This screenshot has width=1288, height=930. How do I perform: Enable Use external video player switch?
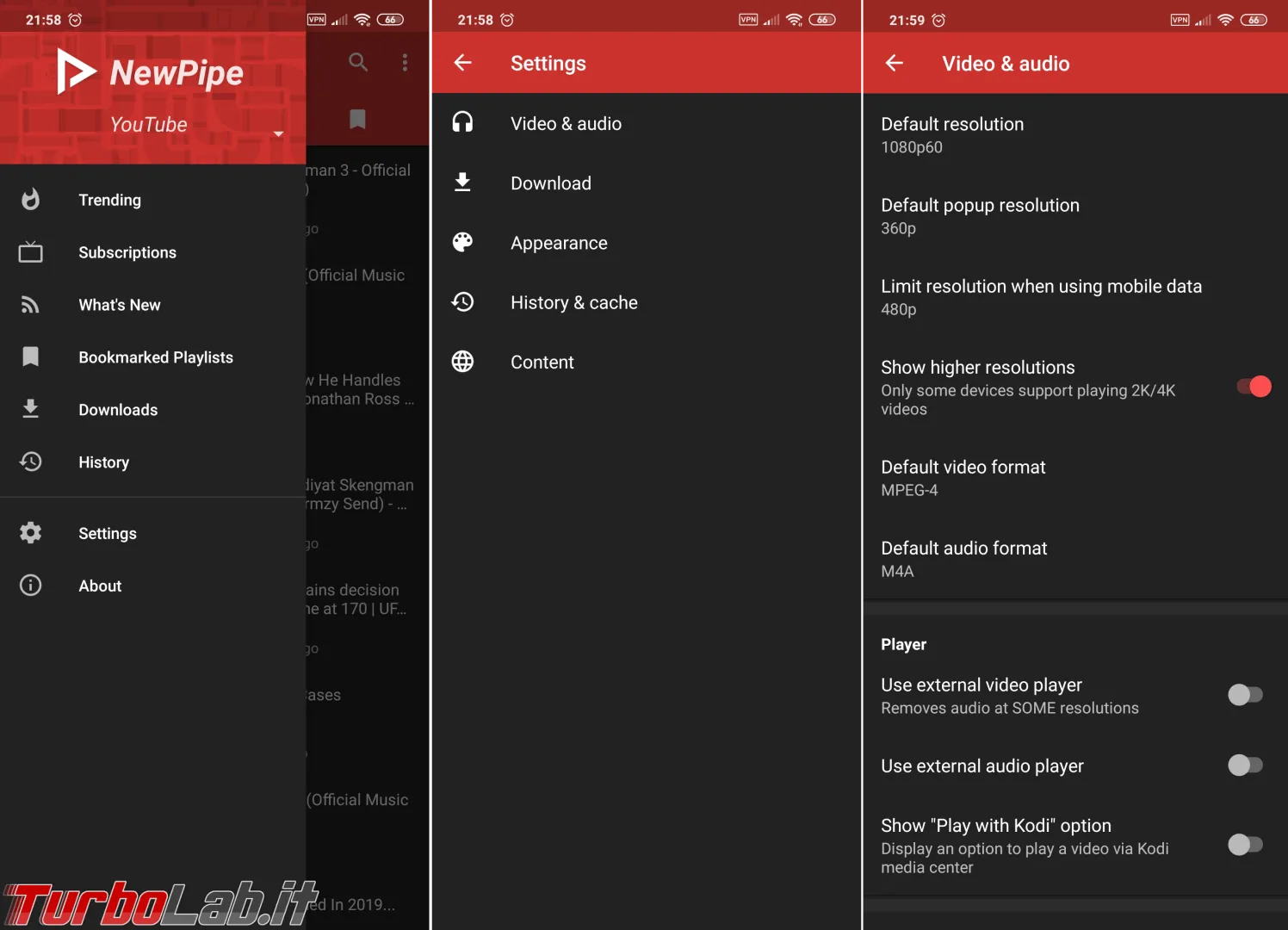pyautogui.click(x=1245, y=695)
